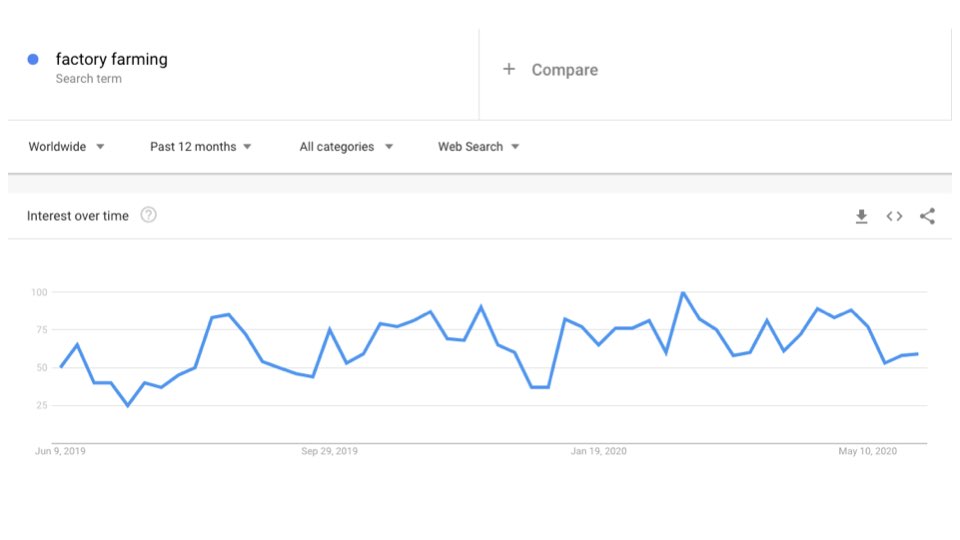The image size is (960, 540).
Task: Edit the factory farming search term
Action: point(111,59)
